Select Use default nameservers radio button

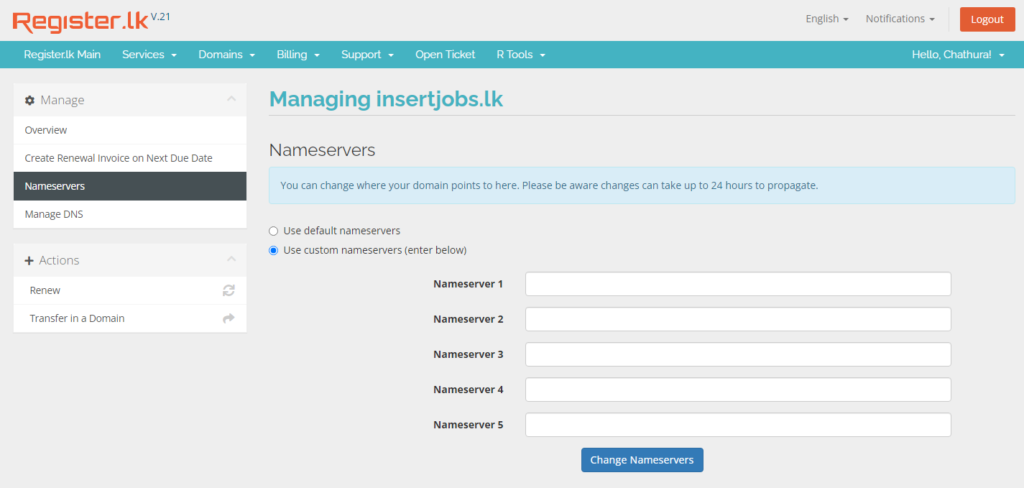tap(274, 231)
